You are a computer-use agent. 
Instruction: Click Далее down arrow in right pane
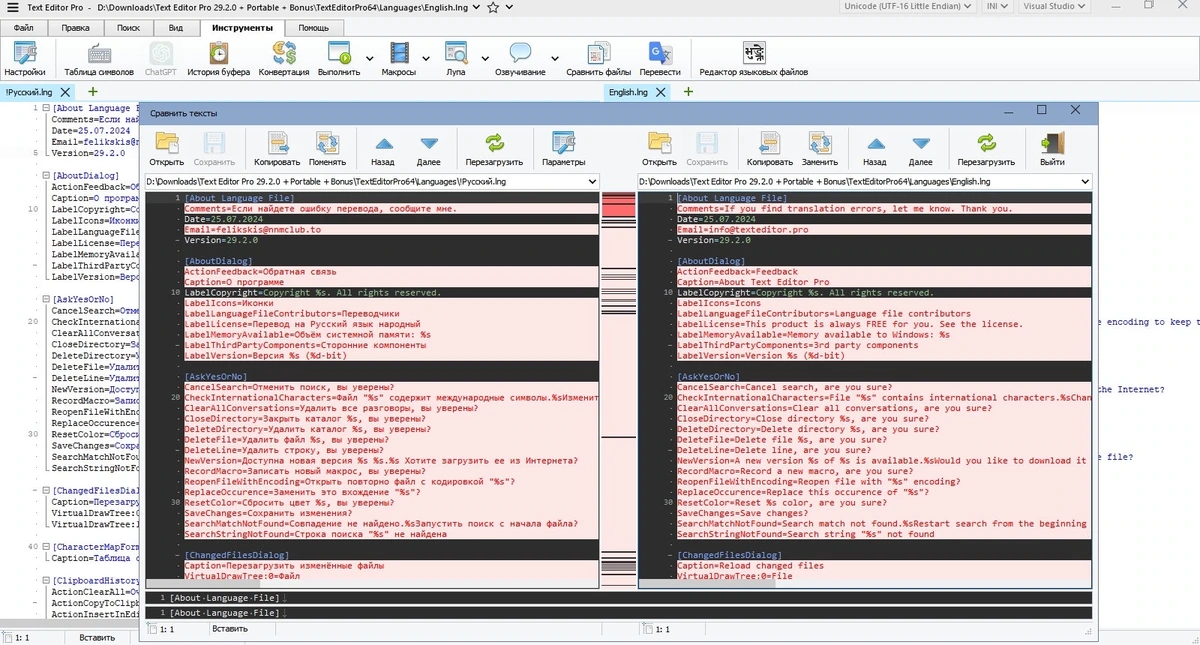(x=921, y=149)
